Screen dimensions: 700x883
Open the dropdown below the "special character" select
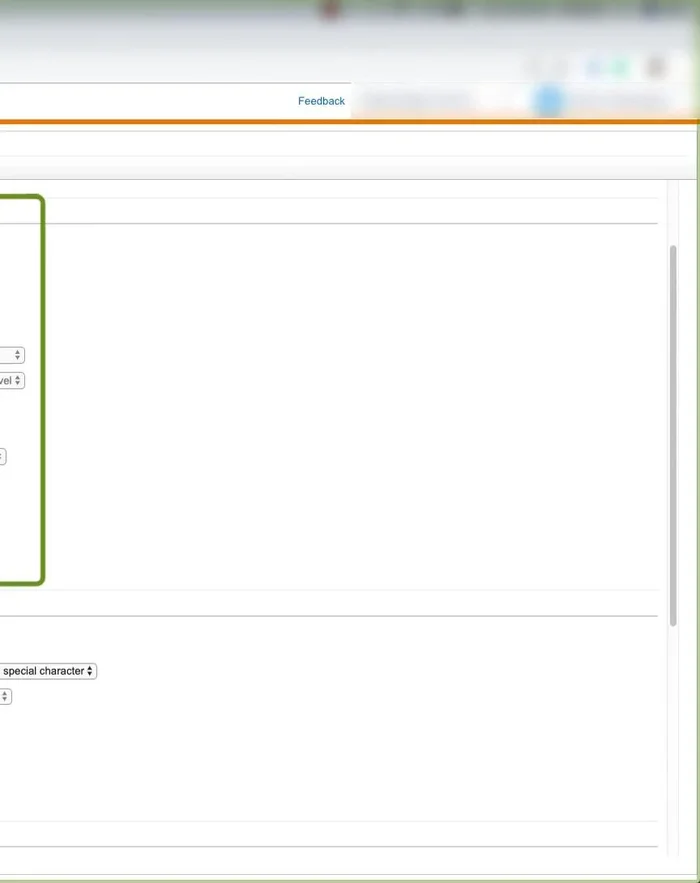pos(5,696)
